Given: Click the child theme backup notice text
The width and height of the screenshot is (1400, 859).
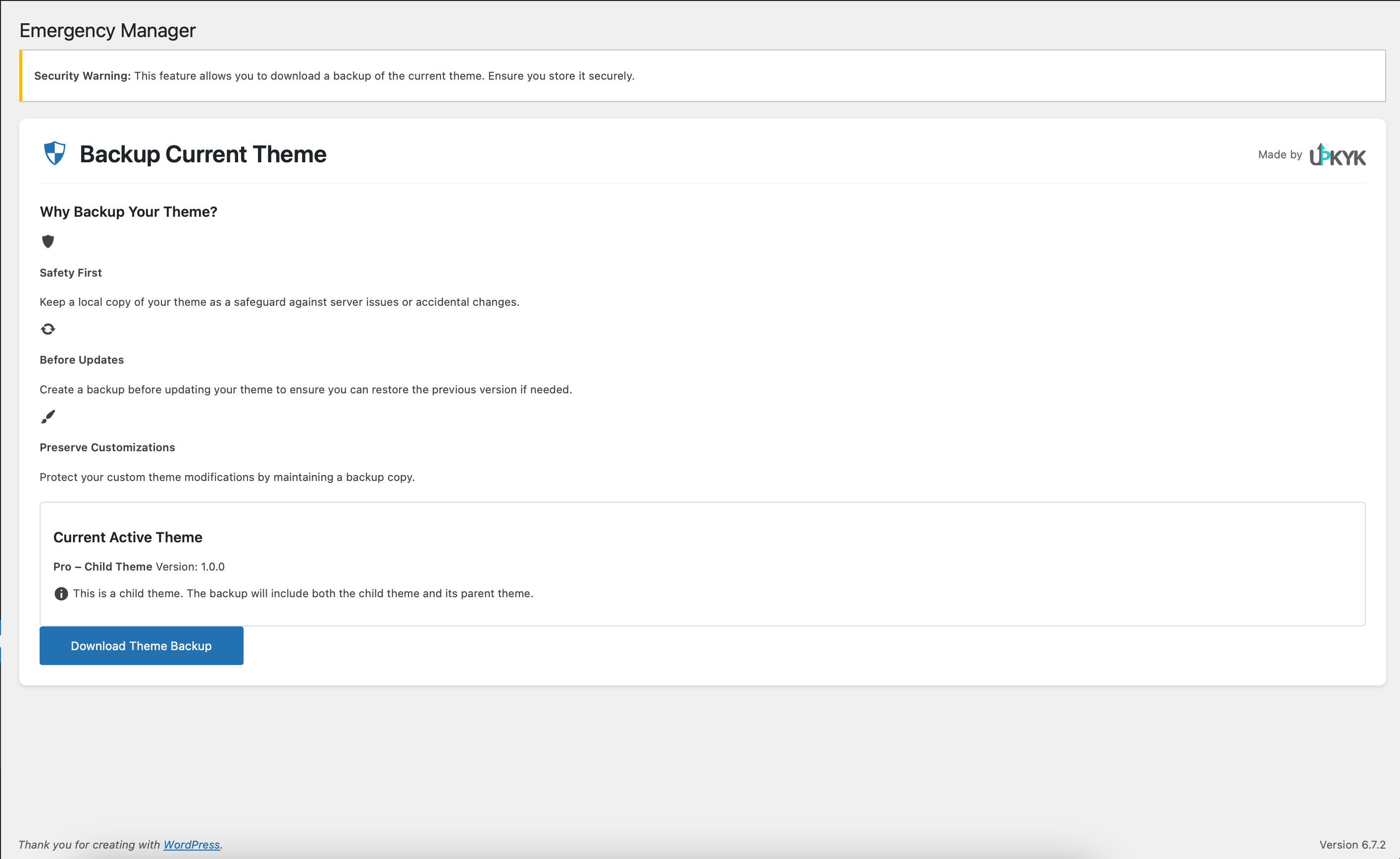Looking at the screenshot, I should pos(303,594).
